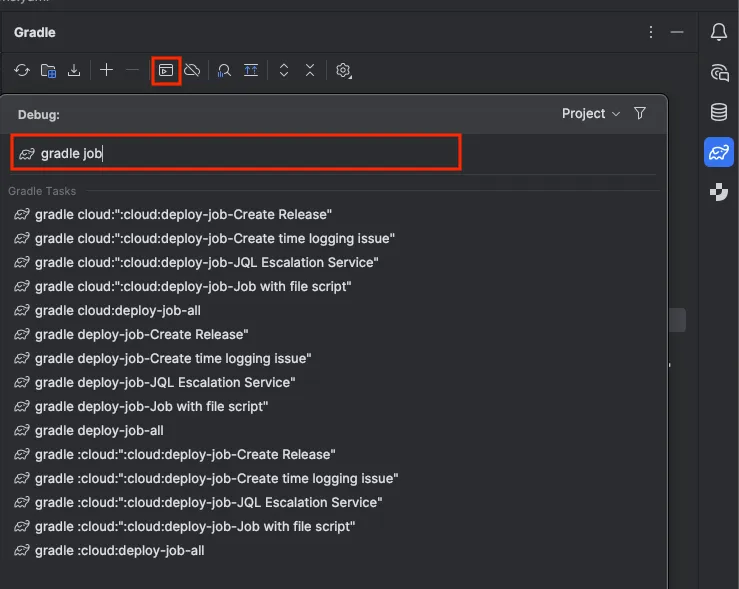This screenshot has width=739, height=589.
Task: Select 'gradle deploy-job-Job with file script"' task
Action: point(334,407)
